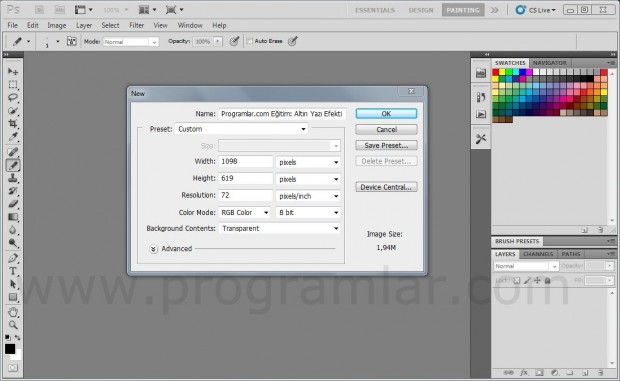
Task: Toggle the Brush panel button in the options bar
Action: [x=71, y=41]
